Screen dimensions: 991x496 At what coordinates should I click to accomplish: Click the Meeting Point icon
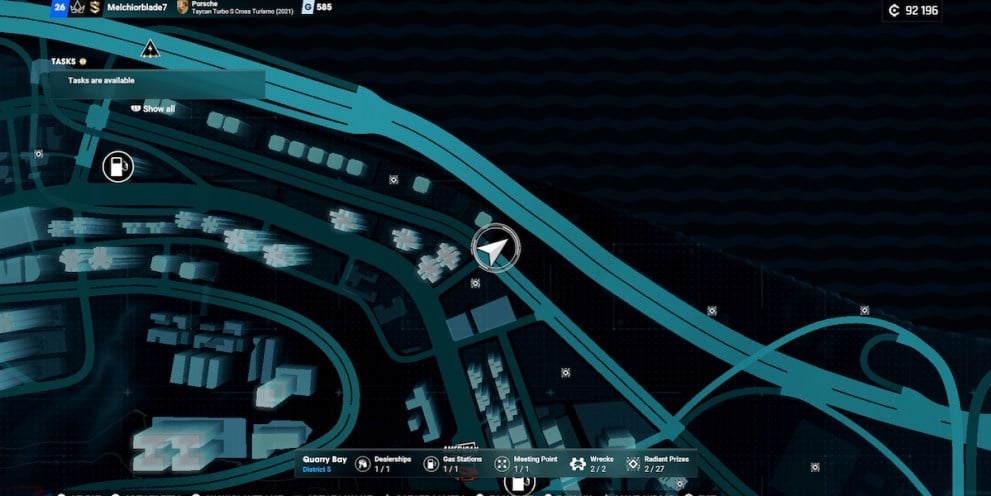[x=501, y=464]
